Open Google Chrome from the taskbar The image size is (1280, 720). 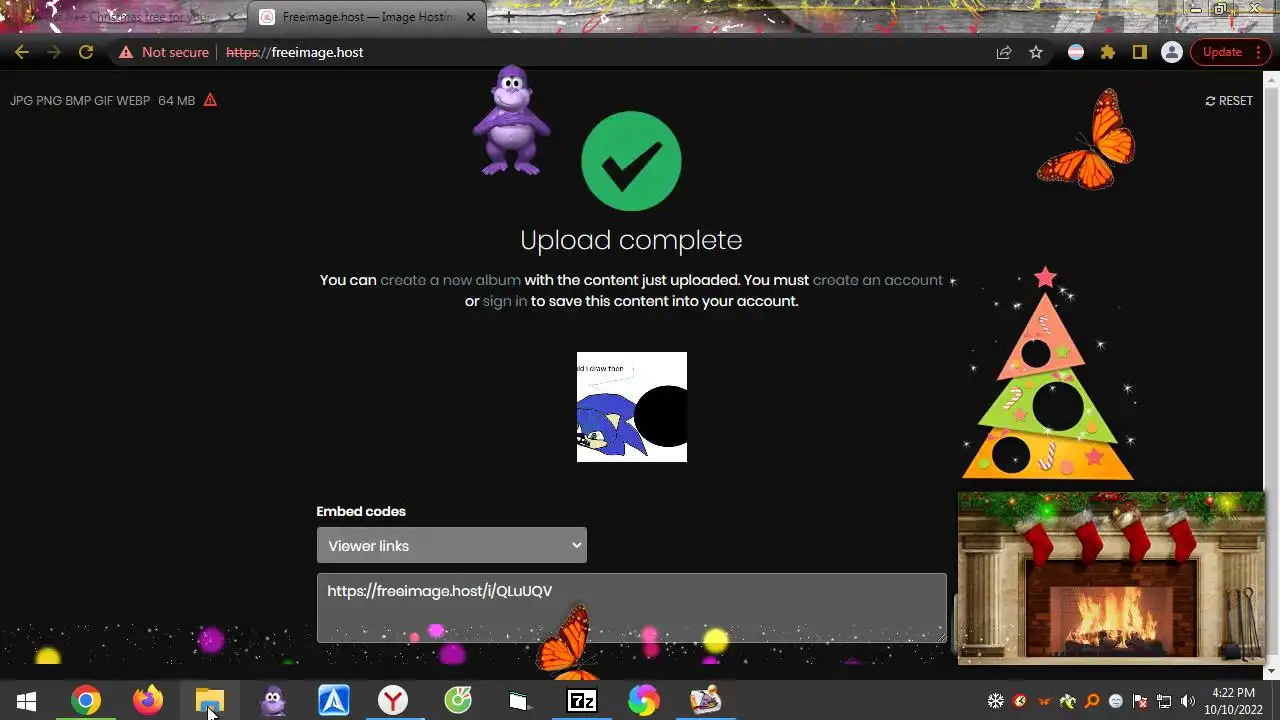[x=86, y=701]
